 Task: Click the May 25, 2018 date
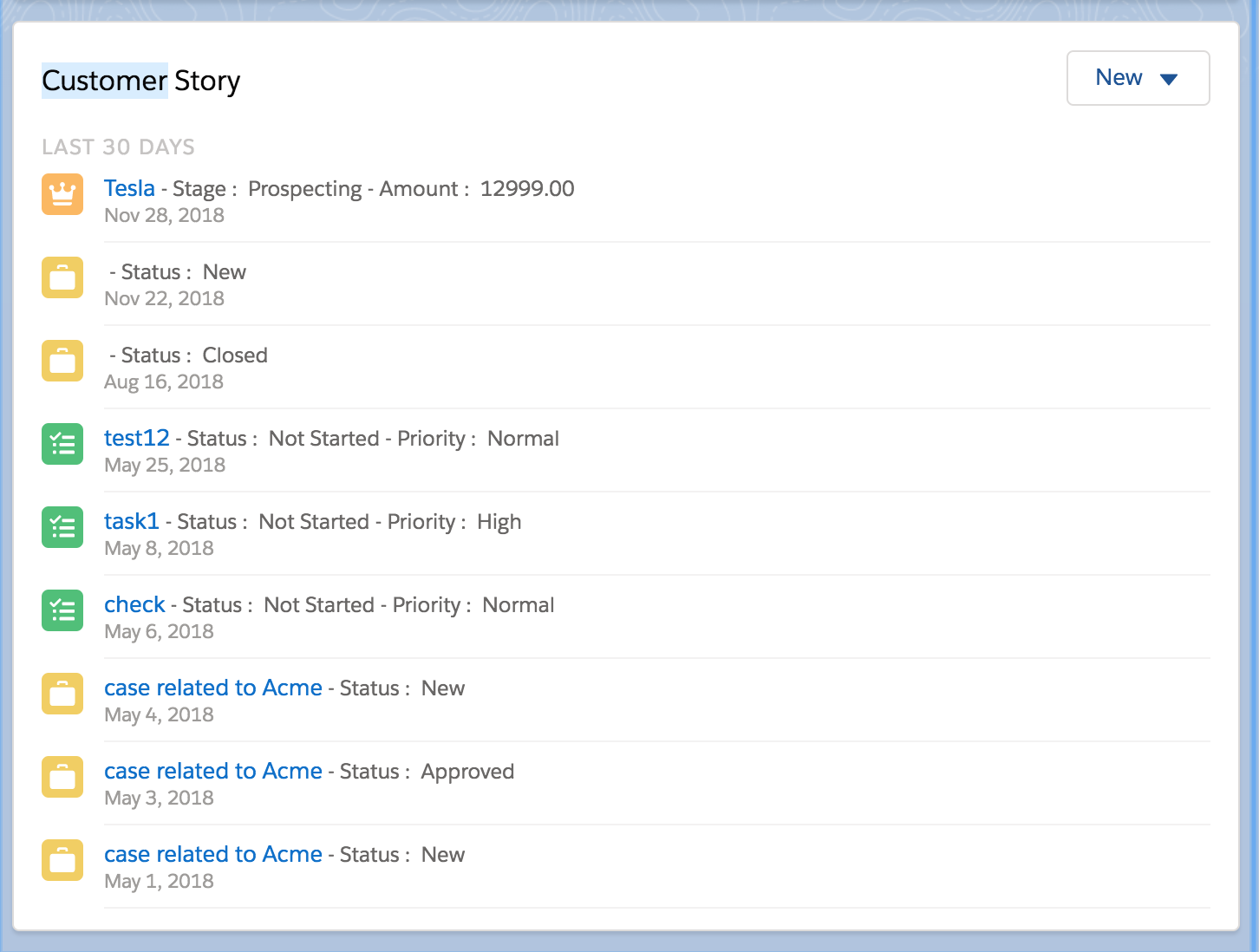165,465
